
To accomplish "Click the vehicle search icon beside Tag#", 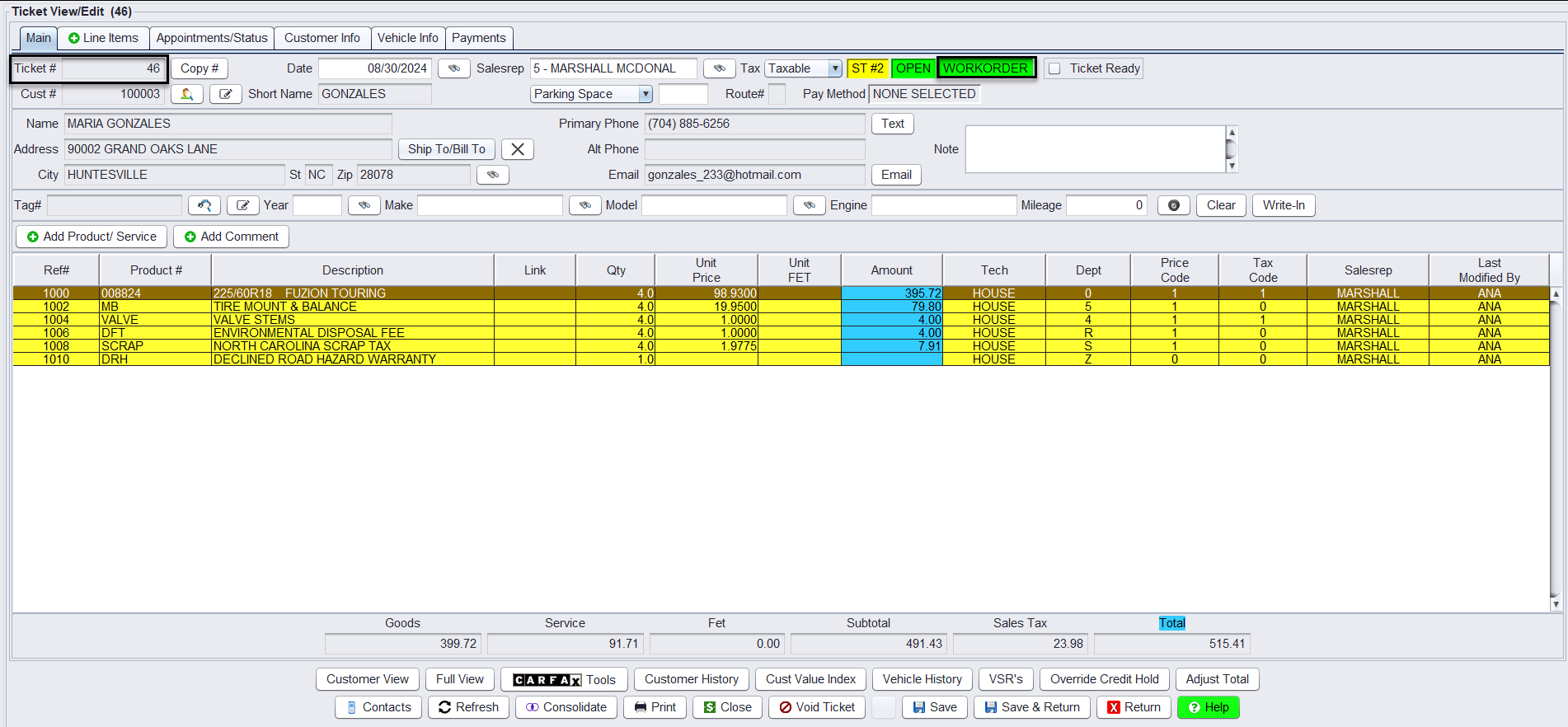I will [204, 205].
